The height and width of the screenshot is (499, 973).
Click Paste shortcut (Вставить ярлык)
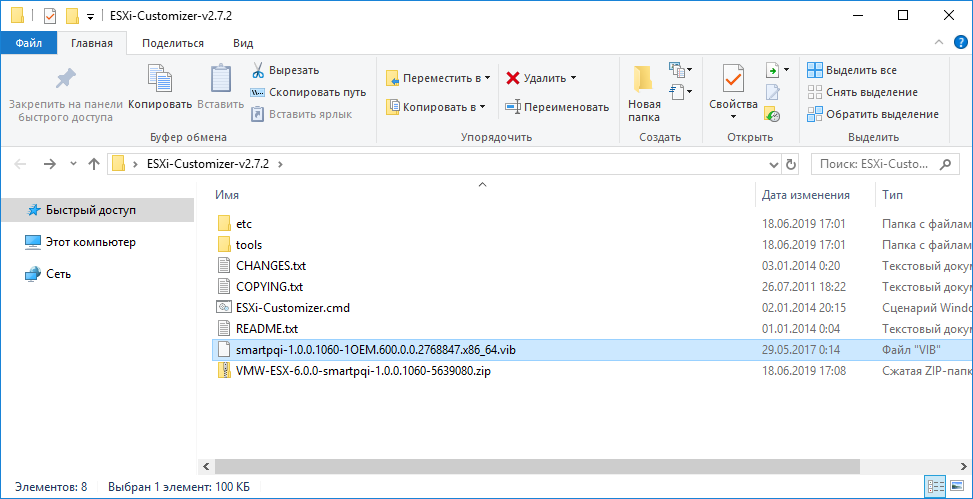point(302,114)
